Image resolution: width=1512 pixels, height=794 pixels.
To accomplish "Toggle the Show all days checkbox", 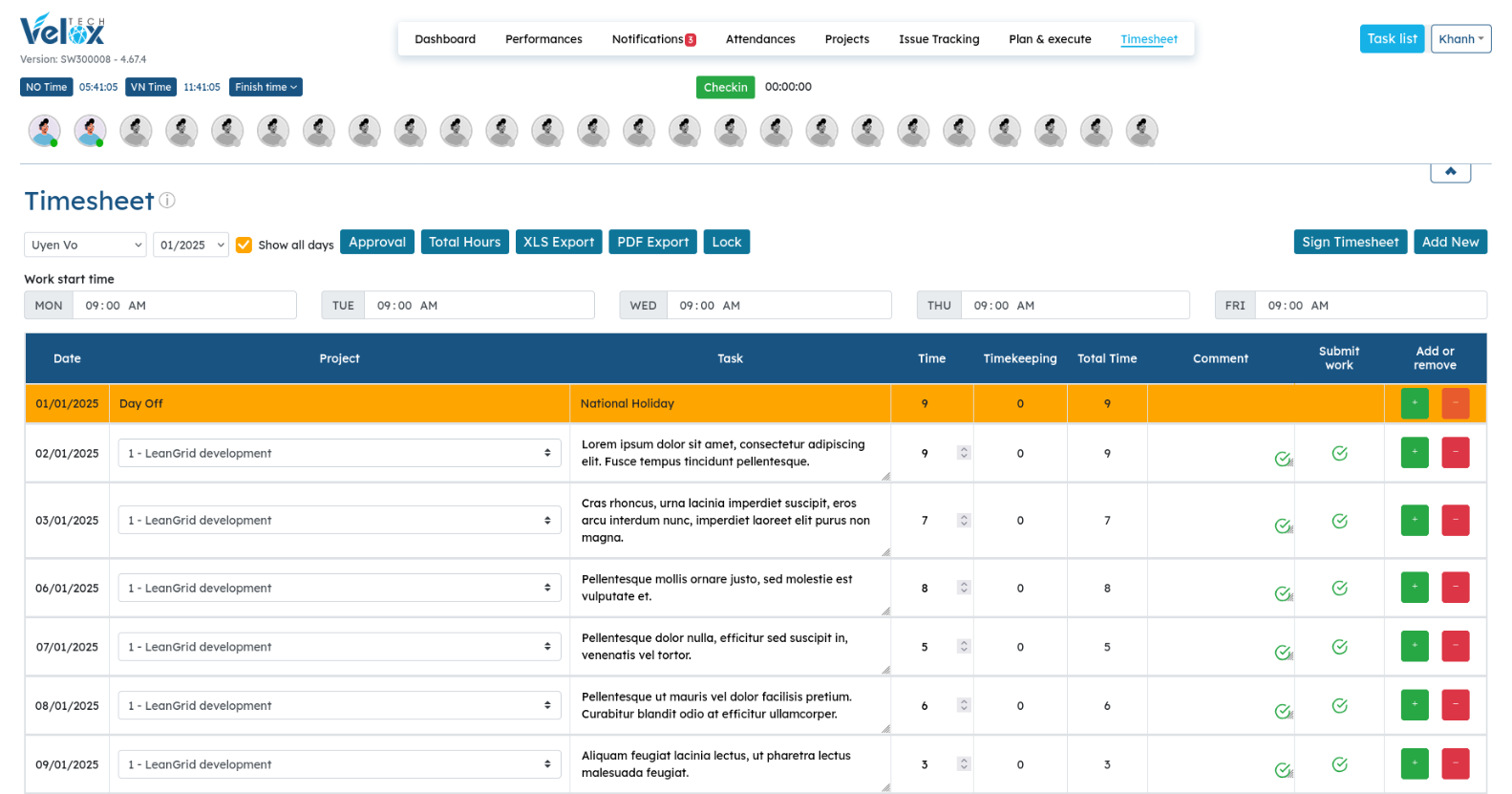I will click(x=244, y=245).
